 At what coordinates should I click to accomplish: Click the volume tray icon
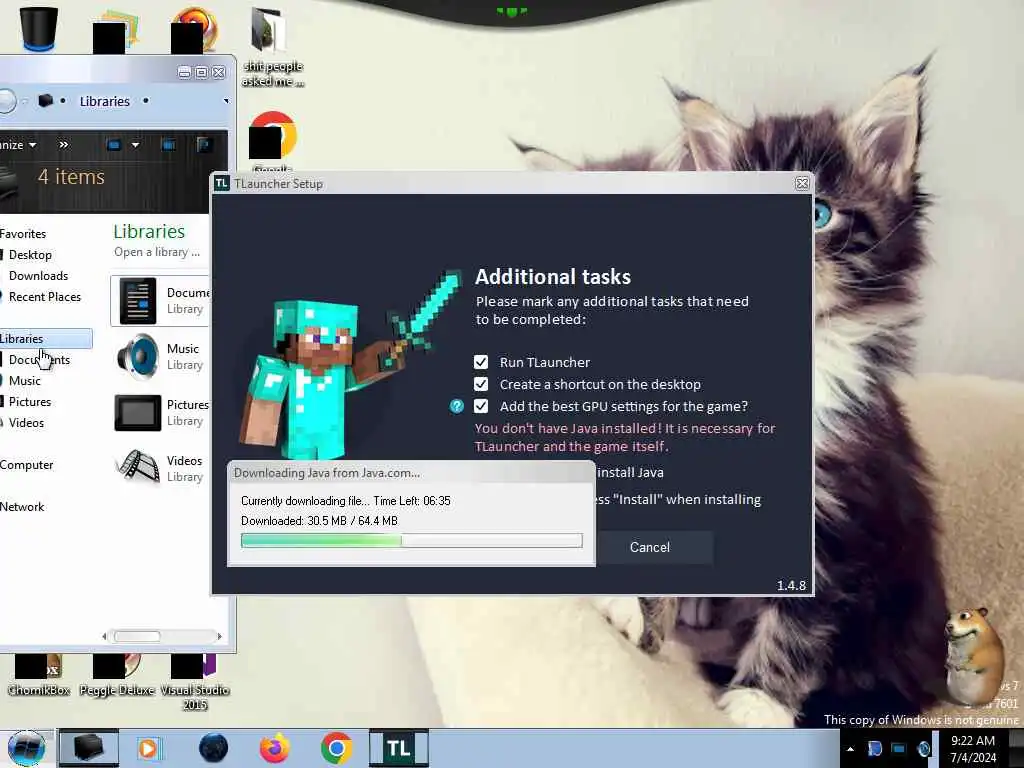pyautogui.click(x=923, y=749)
